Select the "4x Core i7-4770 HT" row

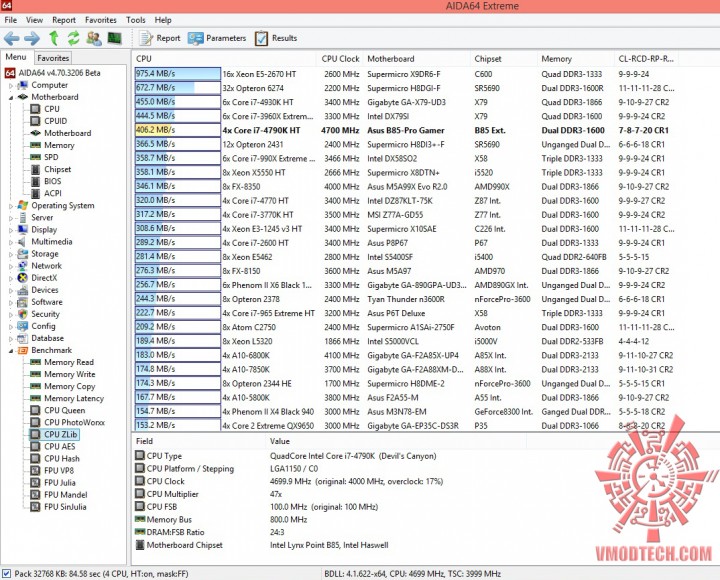click(x=404, y=201)
